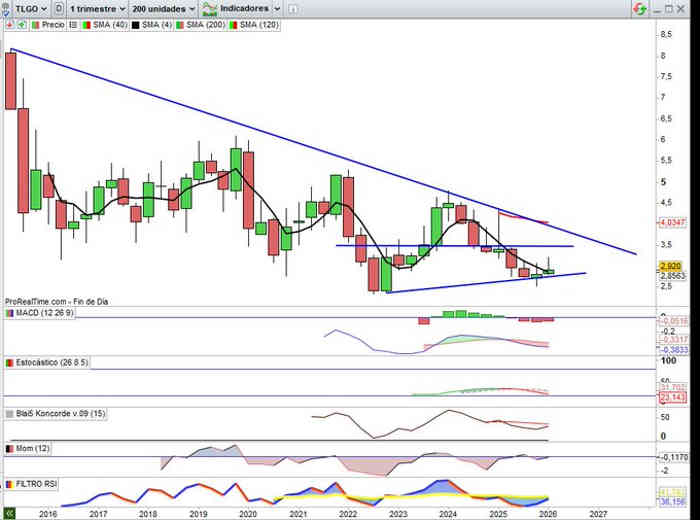The height and width of the screenshot is (520, 700).
Task: Click the Build indicator icon
Action: click(x=209, y=8)
